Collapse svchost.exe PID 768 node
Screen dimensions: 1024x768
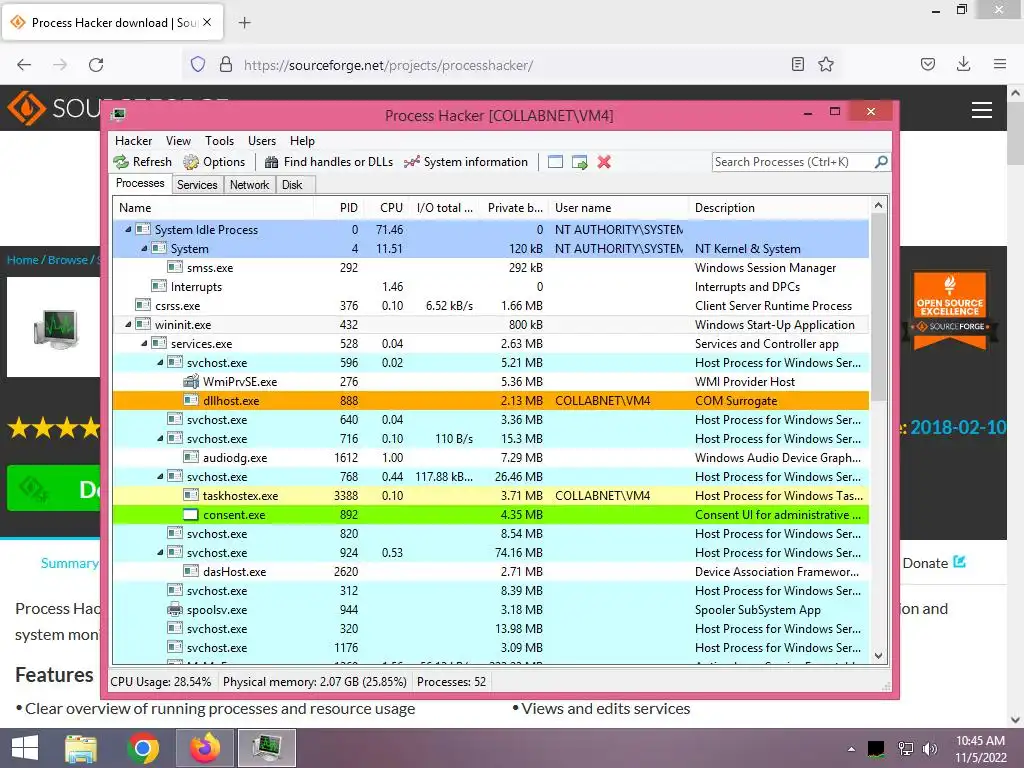[160, 477]
